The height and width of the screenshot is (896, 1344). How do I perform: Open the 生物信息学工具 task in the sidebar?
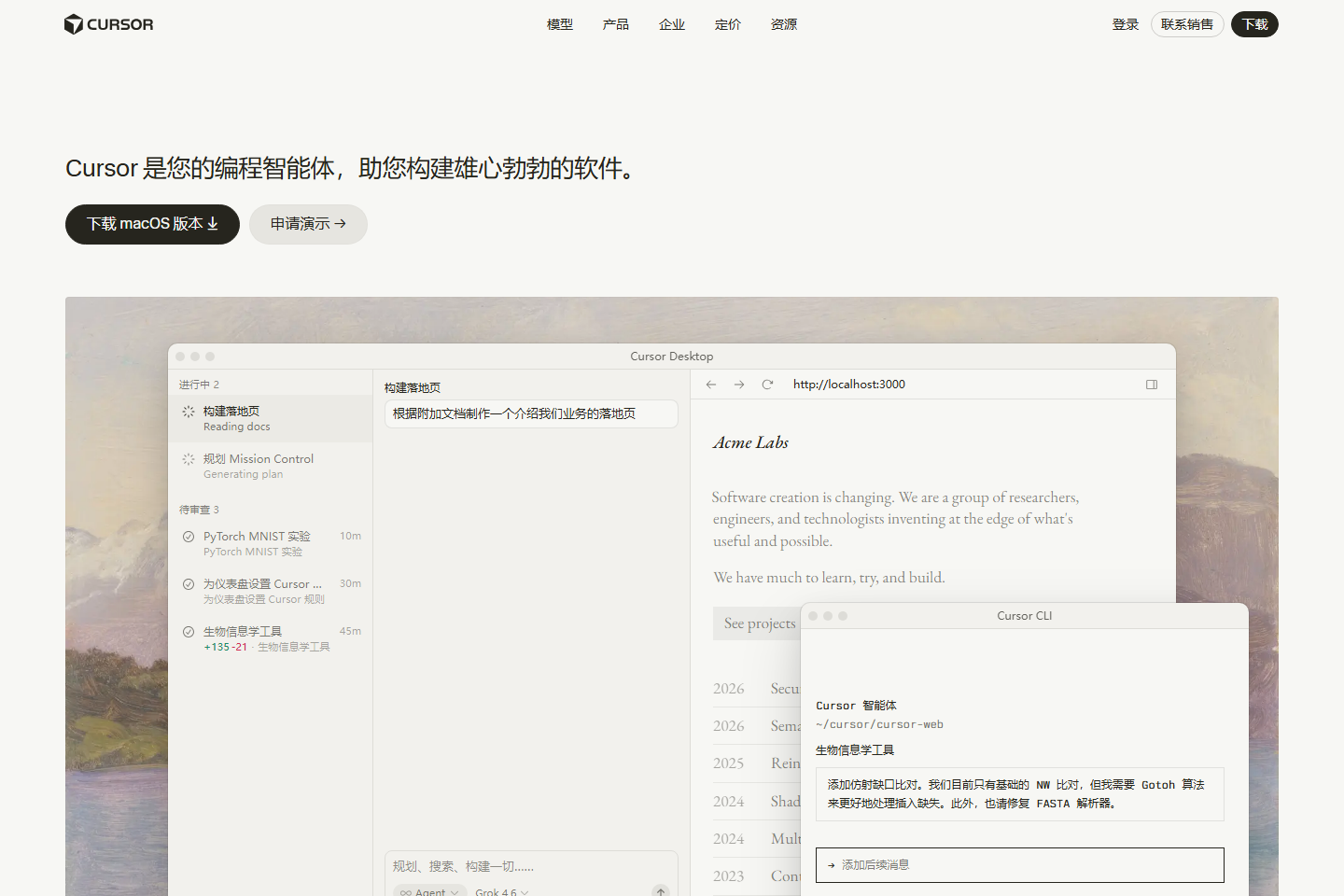pos(271,638)
